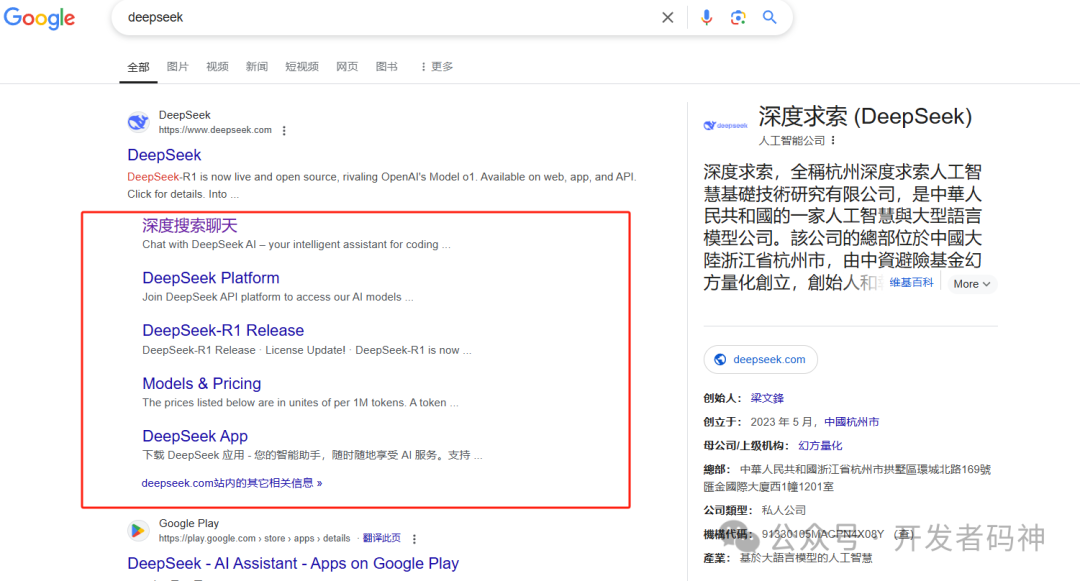This screenshot has width=1080, height=581.
Task: Click the 2023 年 5 月 founding date
Action: 784,422
